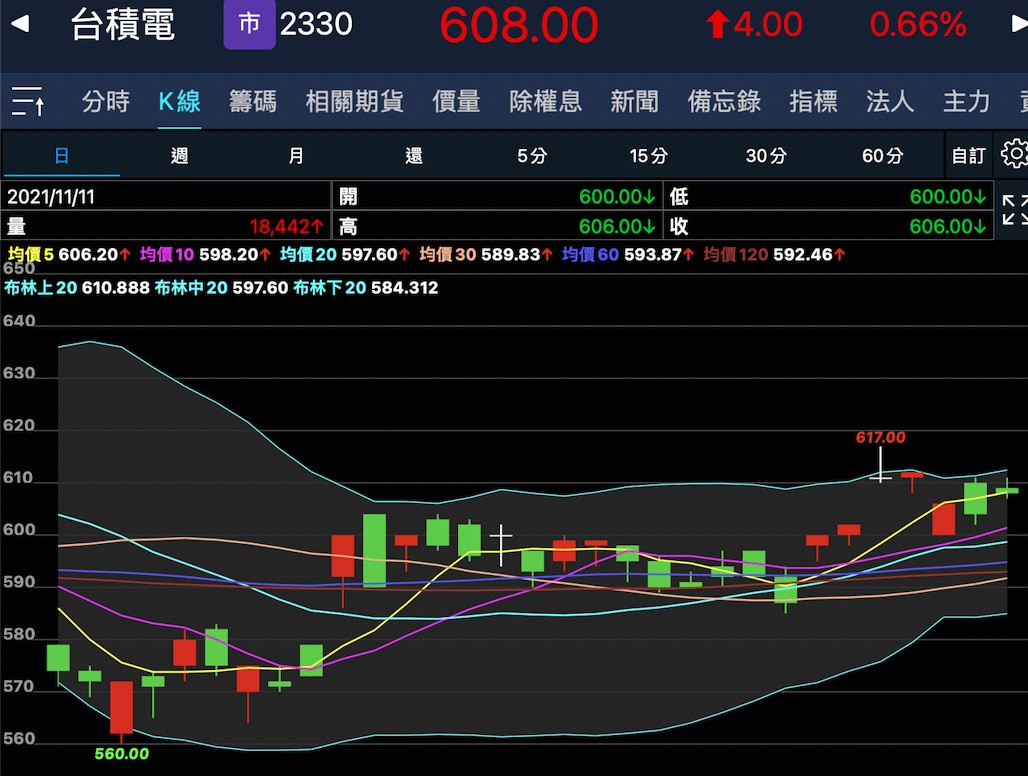
Task: Select the 月 monthly period
Action: click(x=296, y=156)
